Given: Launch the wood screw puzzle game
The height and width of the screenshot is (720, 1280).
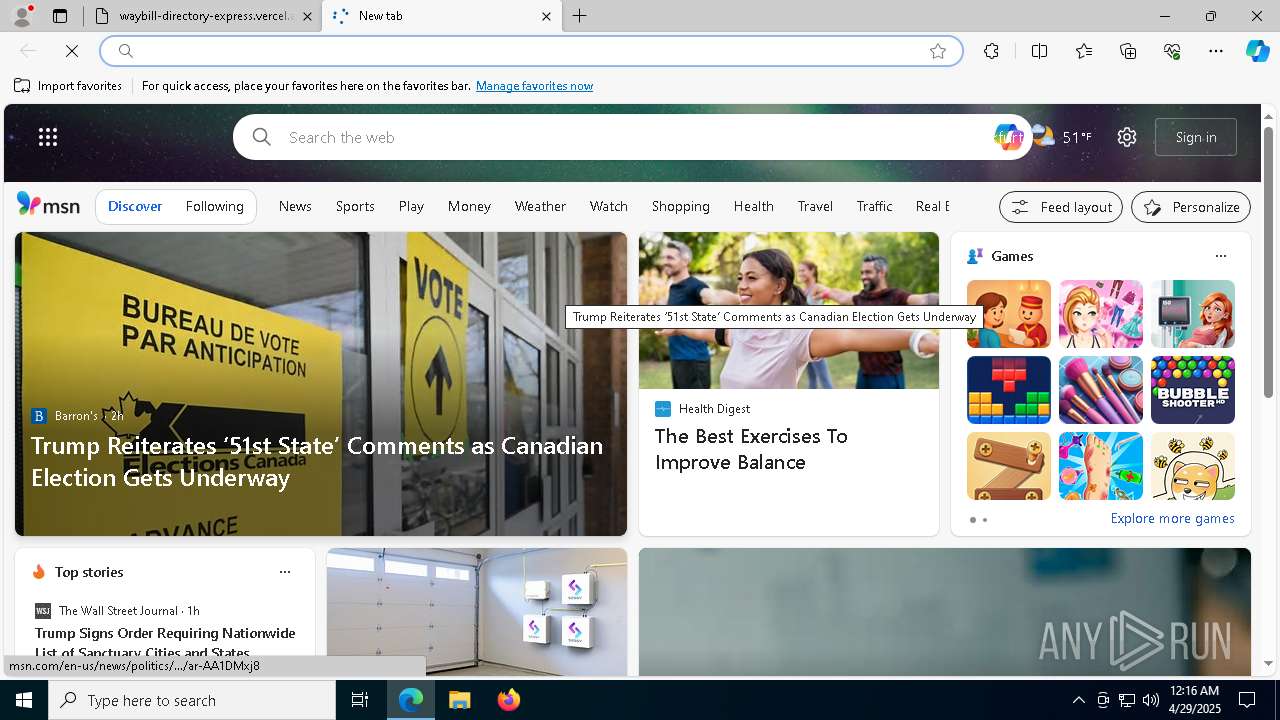Looking at the screenshot, I should tap(1009, 466).
